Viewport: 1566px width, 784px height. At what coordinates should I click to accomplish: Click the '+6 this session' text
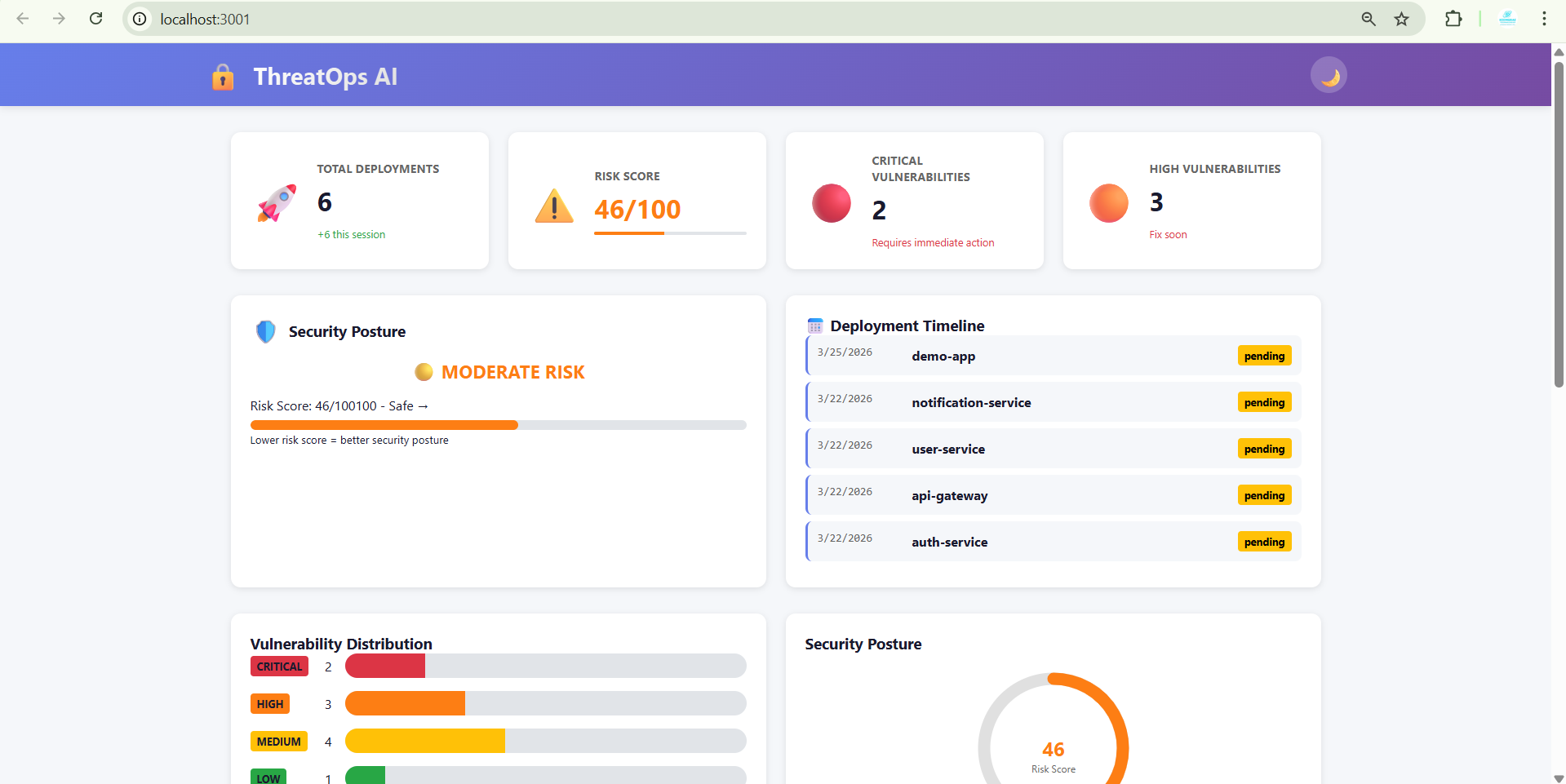(x=352, y=234)
